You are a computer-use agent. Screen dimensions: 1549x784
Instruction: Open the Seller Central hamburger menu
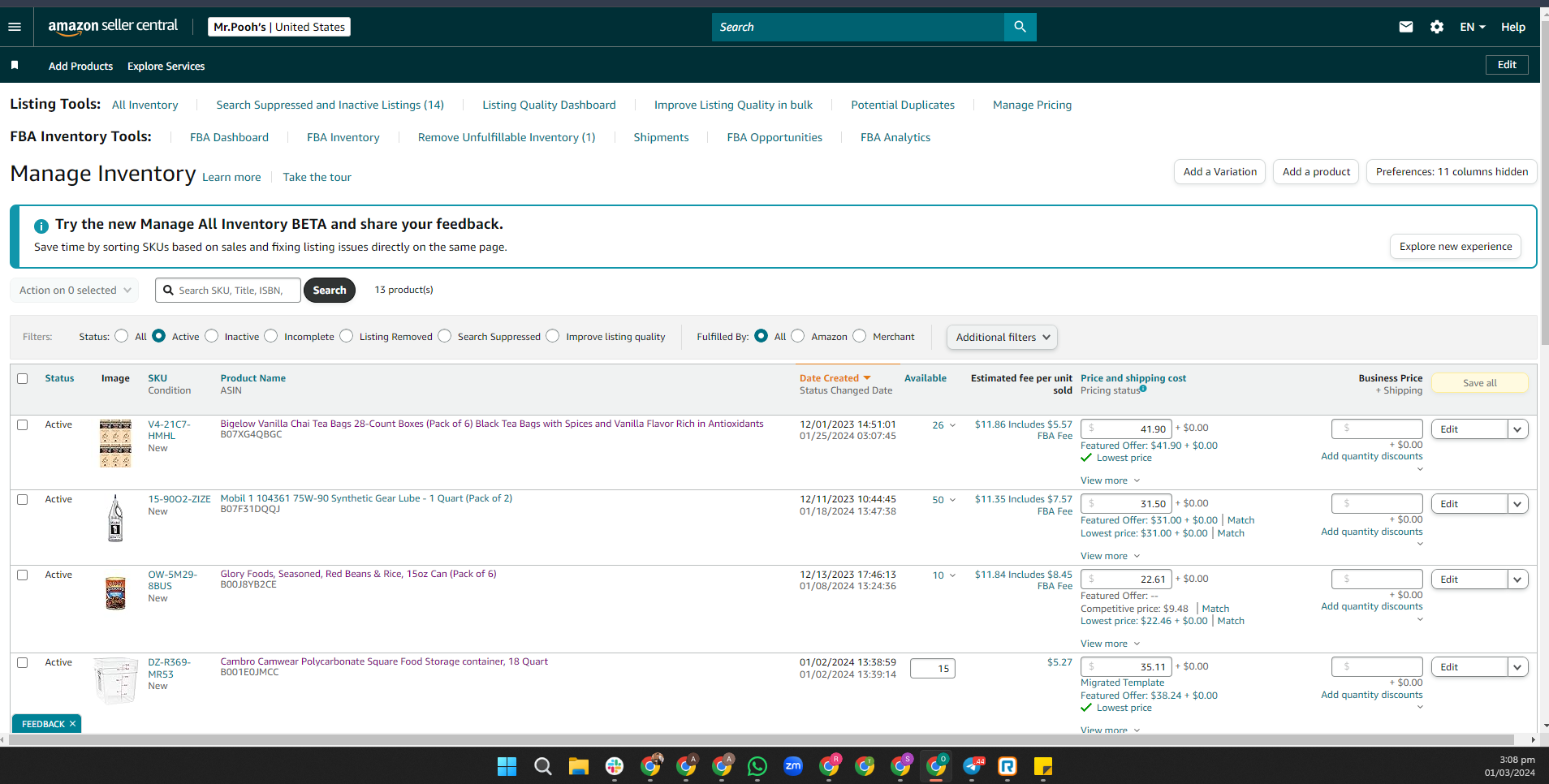[x=15, y=27]
